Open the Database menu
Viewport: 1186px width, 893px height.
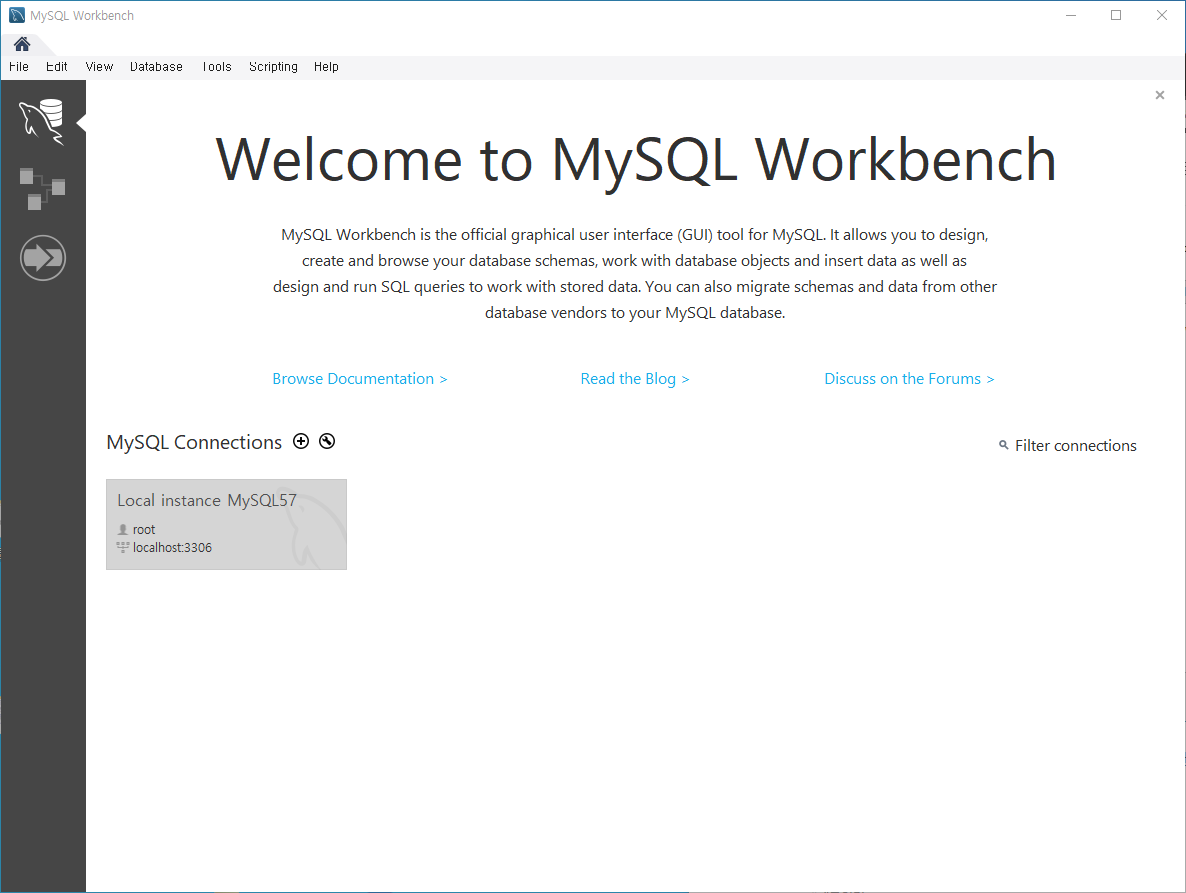(x=157, y=67)
